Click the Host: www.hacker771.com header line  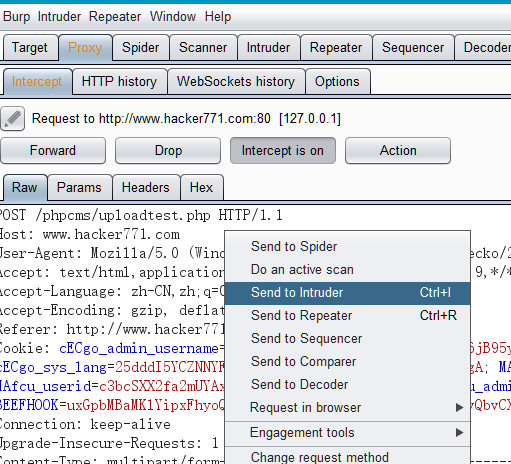pos(89,235)
